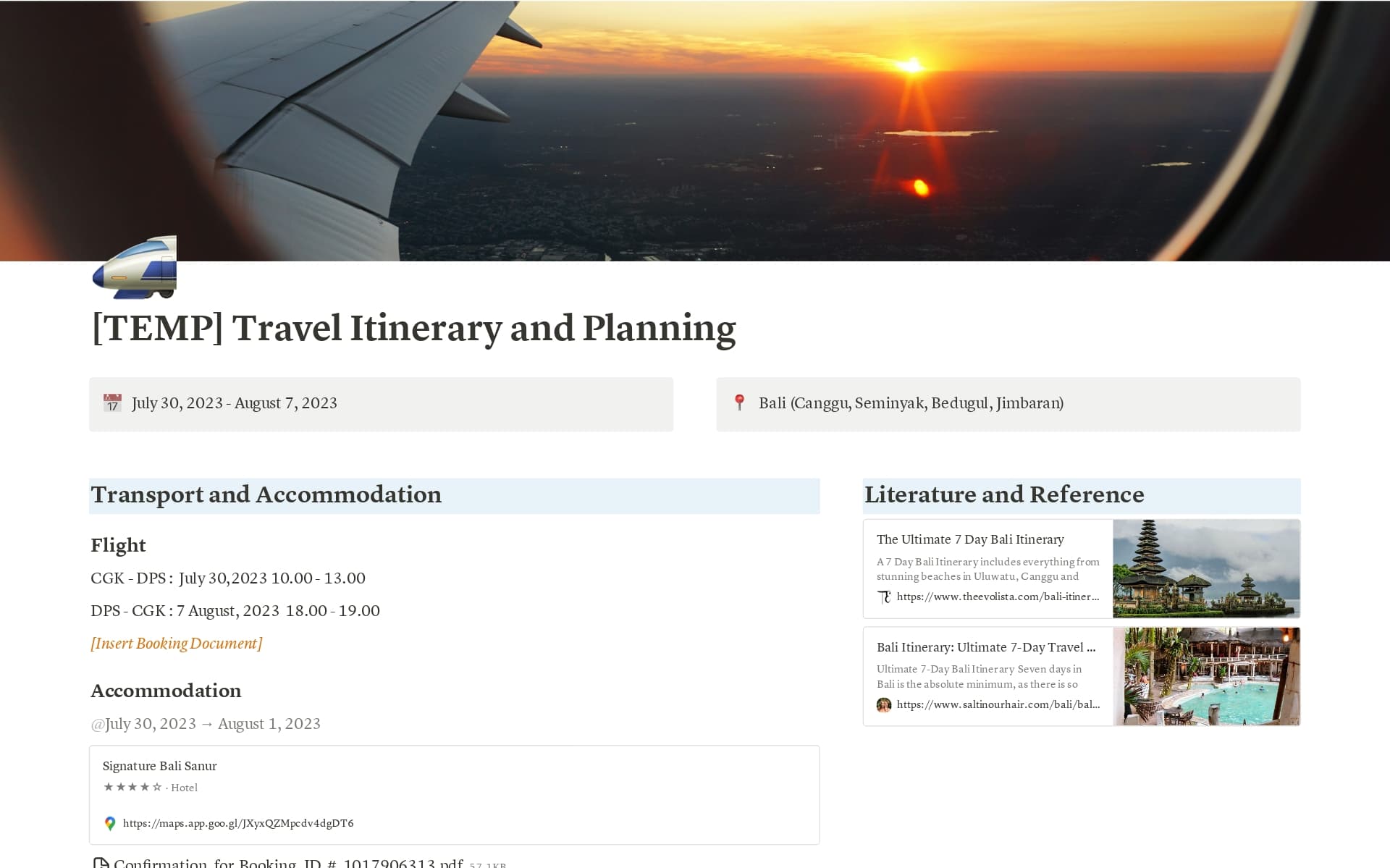Viewport: 1390px width, 868px height.
Task: Click the PDF document icon for the booking confirmation
Action: coord(99,862)
